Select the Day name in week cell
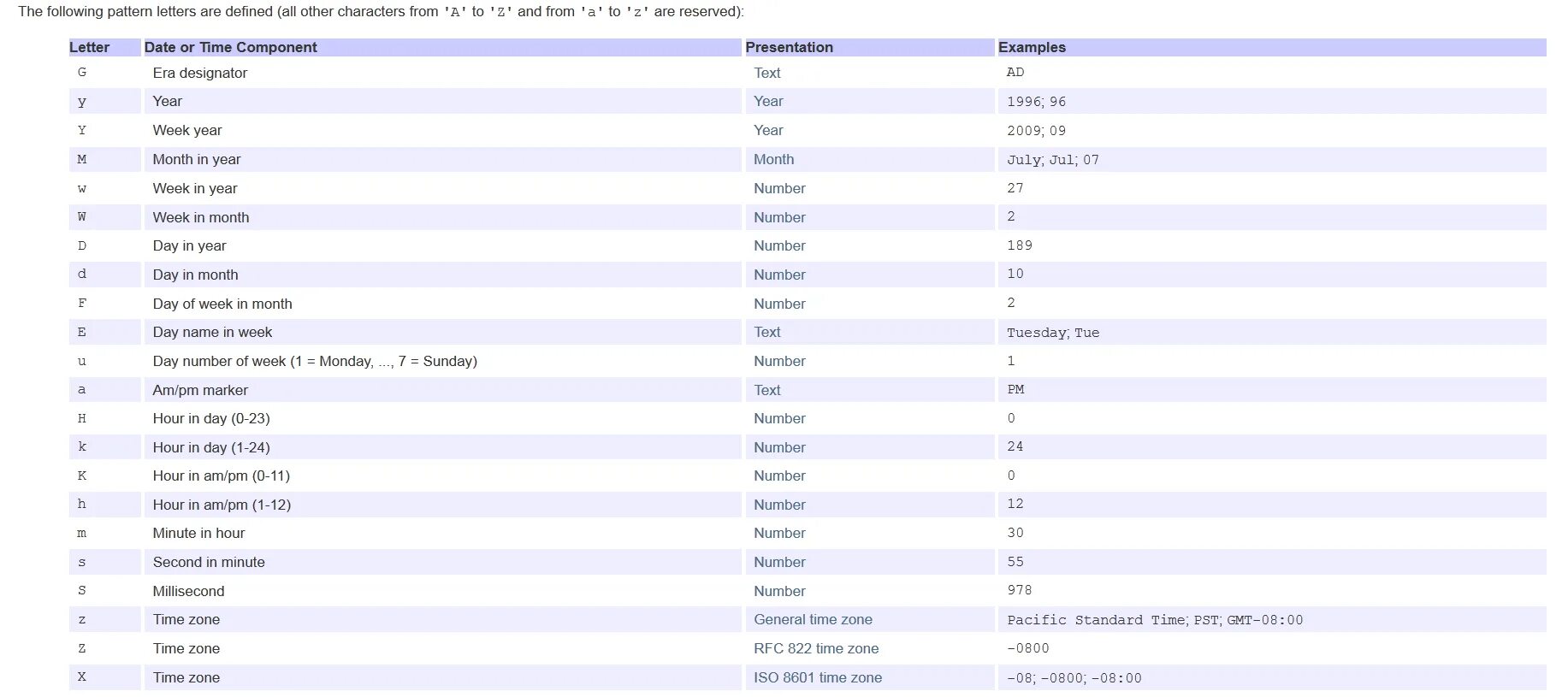 (x=442, y=332)
